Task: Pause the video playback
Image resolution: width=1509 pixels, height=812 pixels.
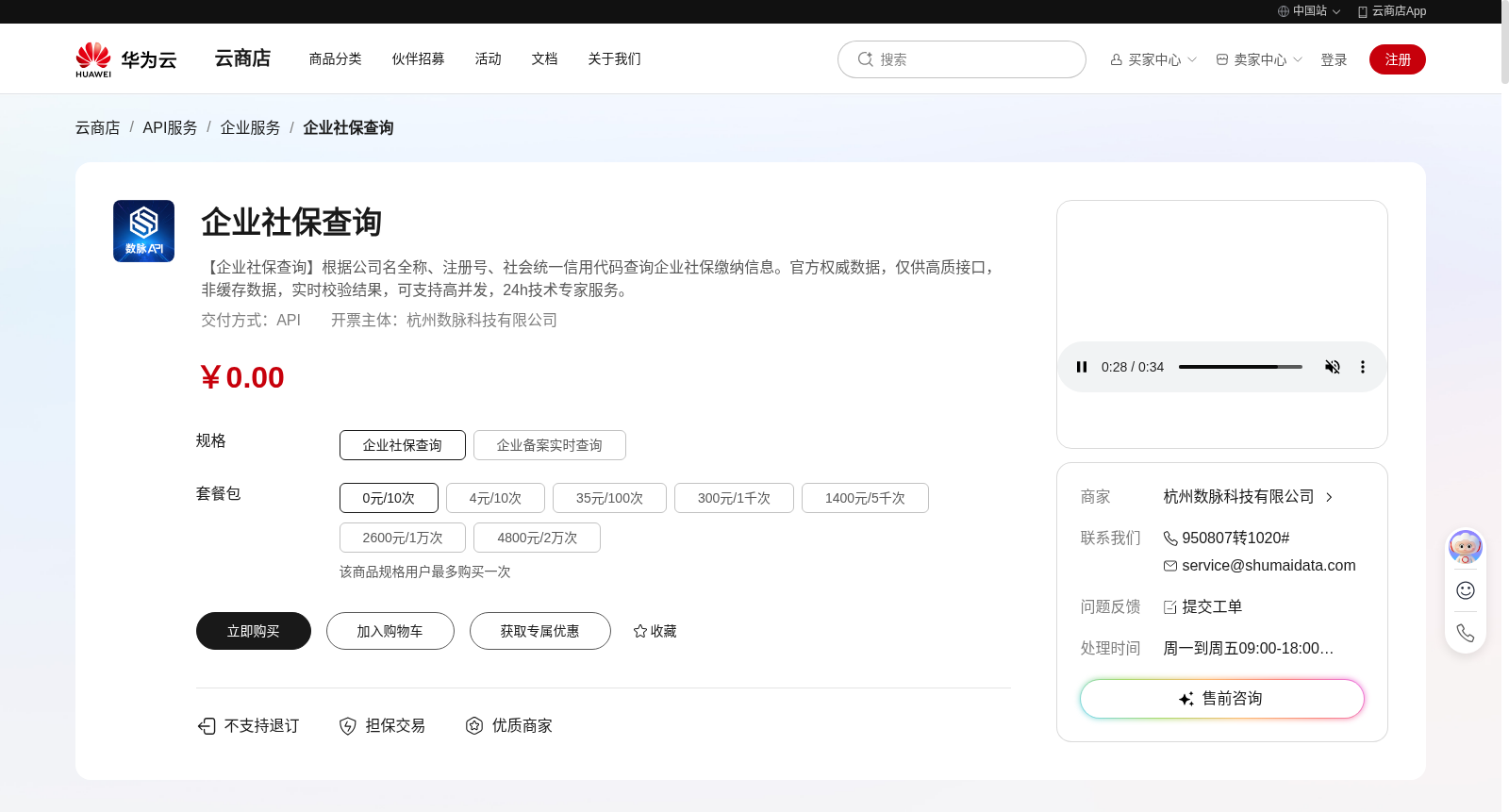Action: point(1082,367)
